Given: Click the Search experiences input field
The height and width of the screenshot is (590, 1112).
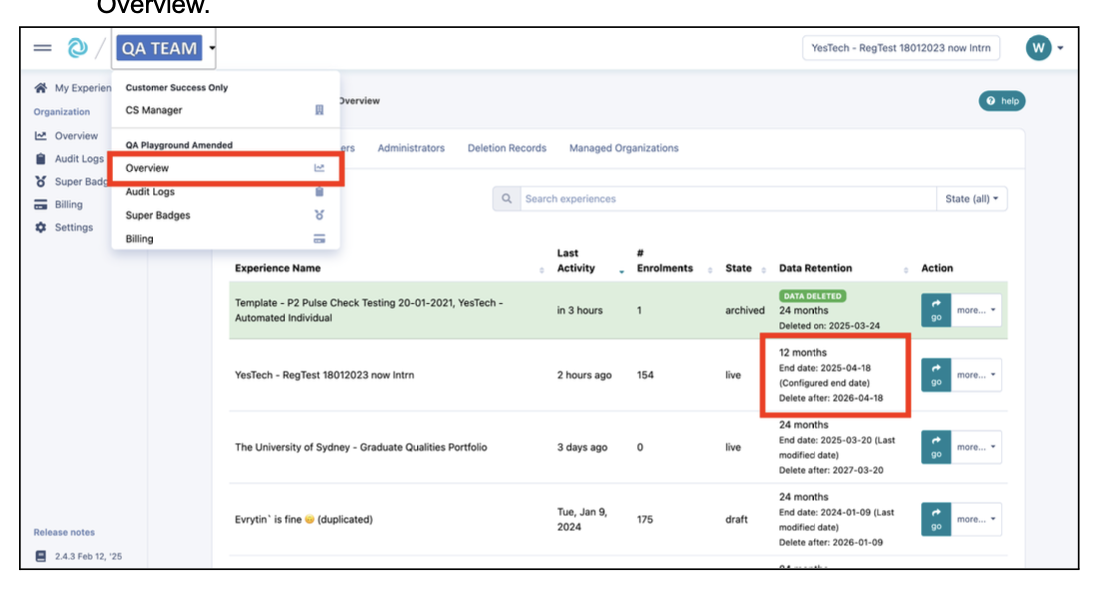Looking at the screenshot, I should [727, 199].
